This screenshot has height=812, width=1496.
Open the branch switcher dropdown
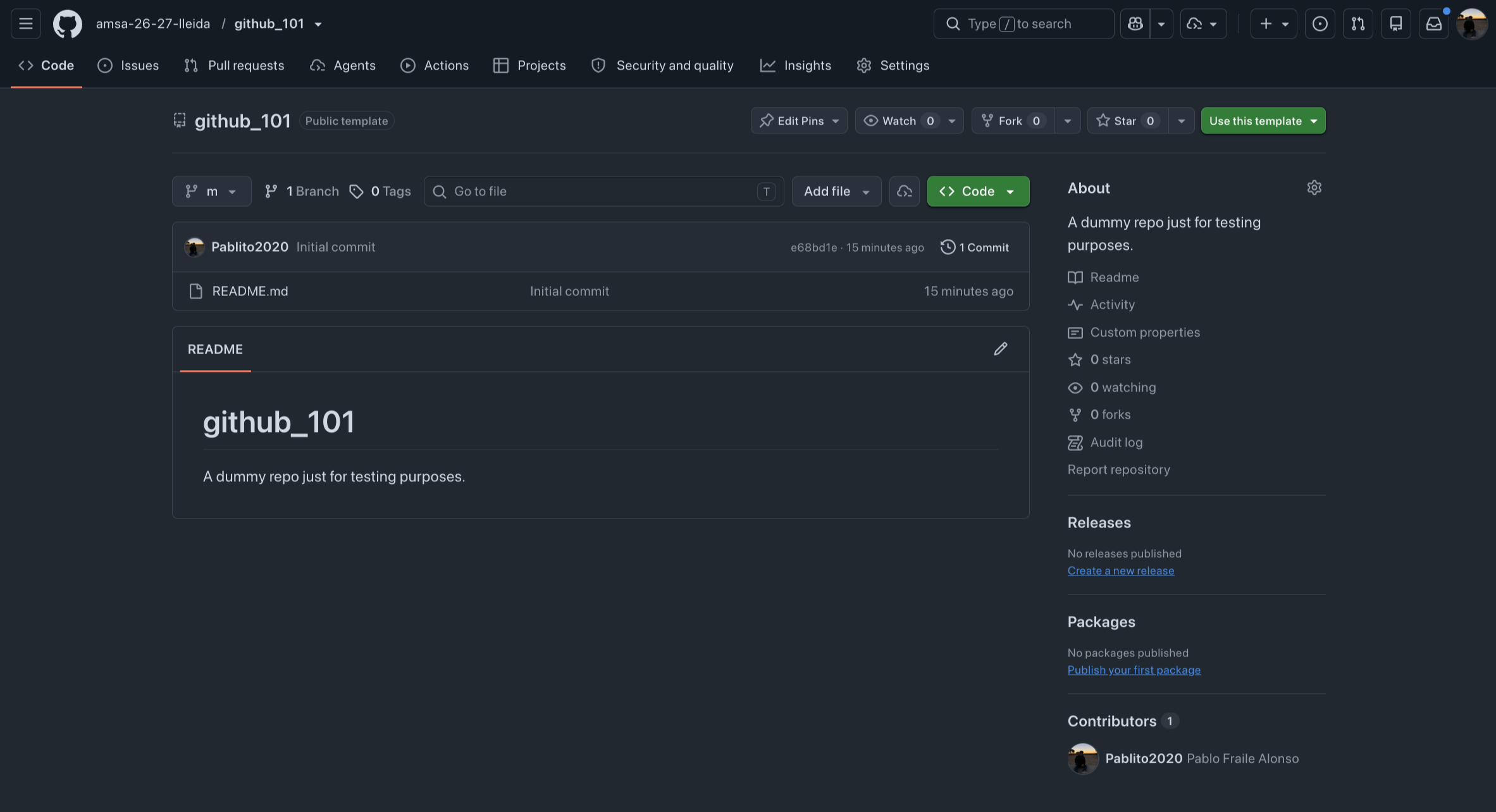pos(212,191)
